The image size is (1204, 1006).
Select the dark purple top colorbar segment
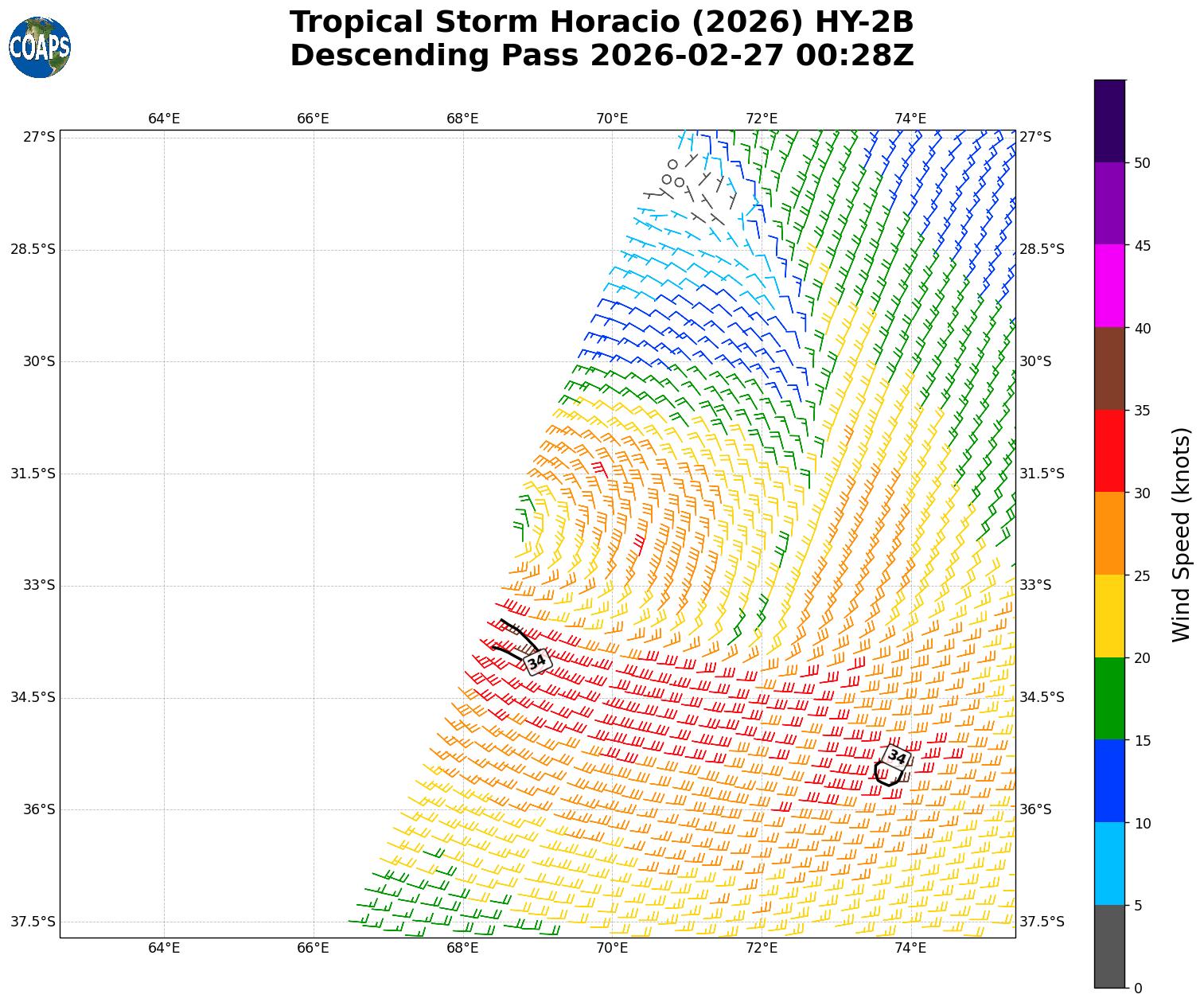1109,121
